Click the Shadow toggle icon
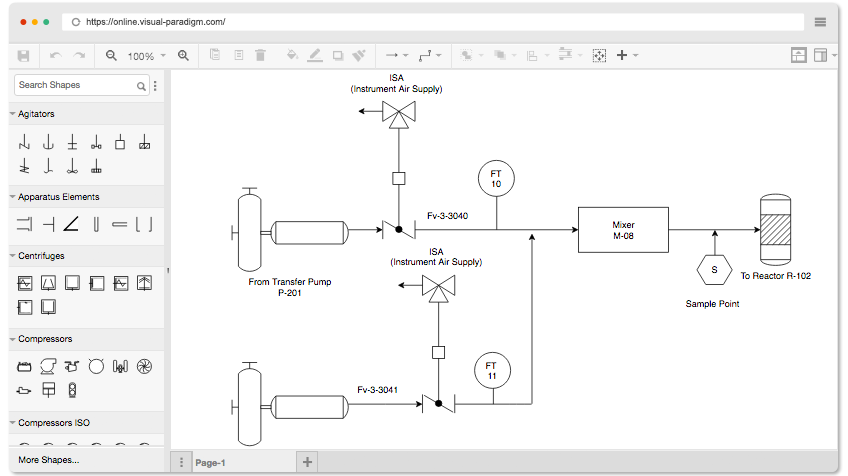This screenshot has width=848, height=476. 338,56
